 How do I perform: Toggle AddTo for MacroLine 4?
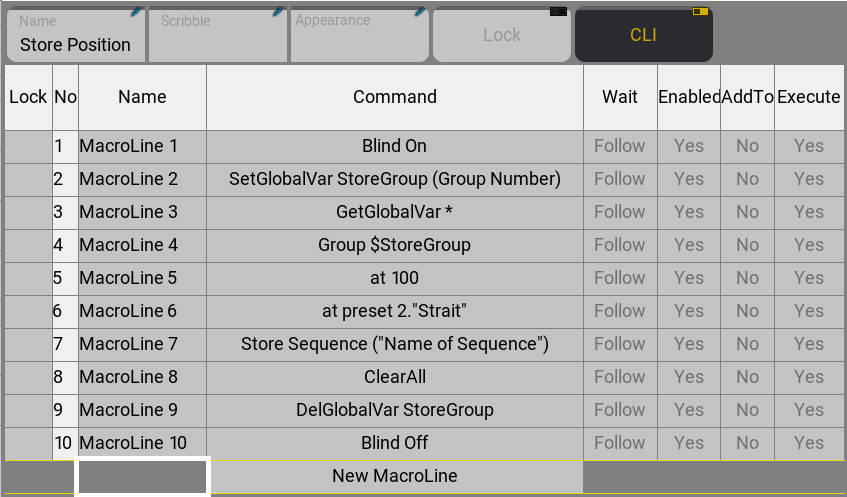[x=747, y=245]
